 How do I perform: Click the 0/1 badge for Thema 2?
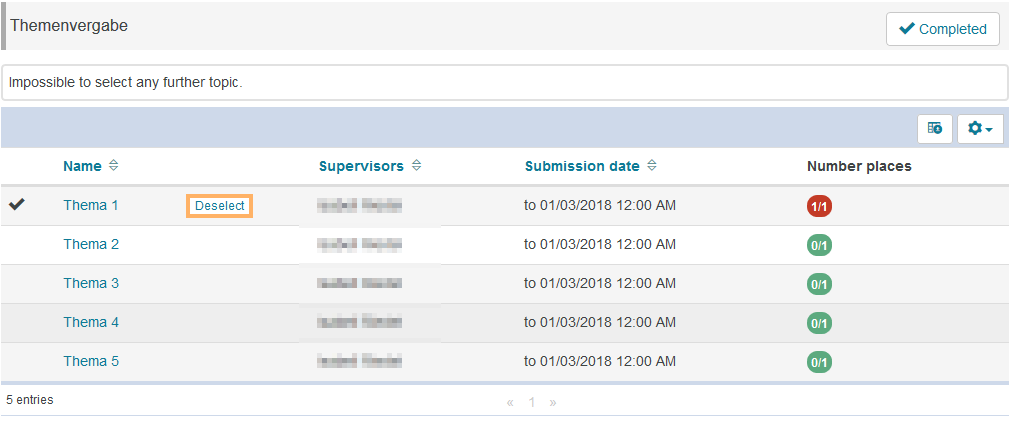click(819, 245)
